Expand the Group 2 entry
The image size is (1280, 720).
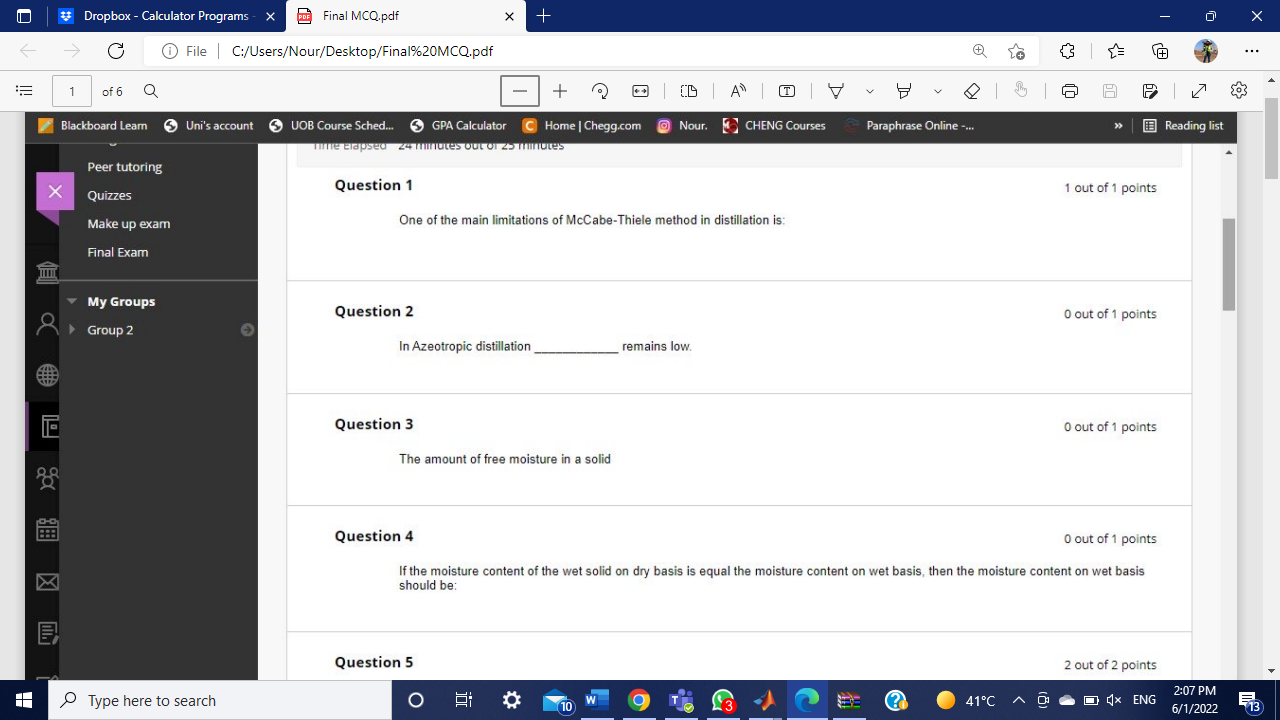click(71, 329)
